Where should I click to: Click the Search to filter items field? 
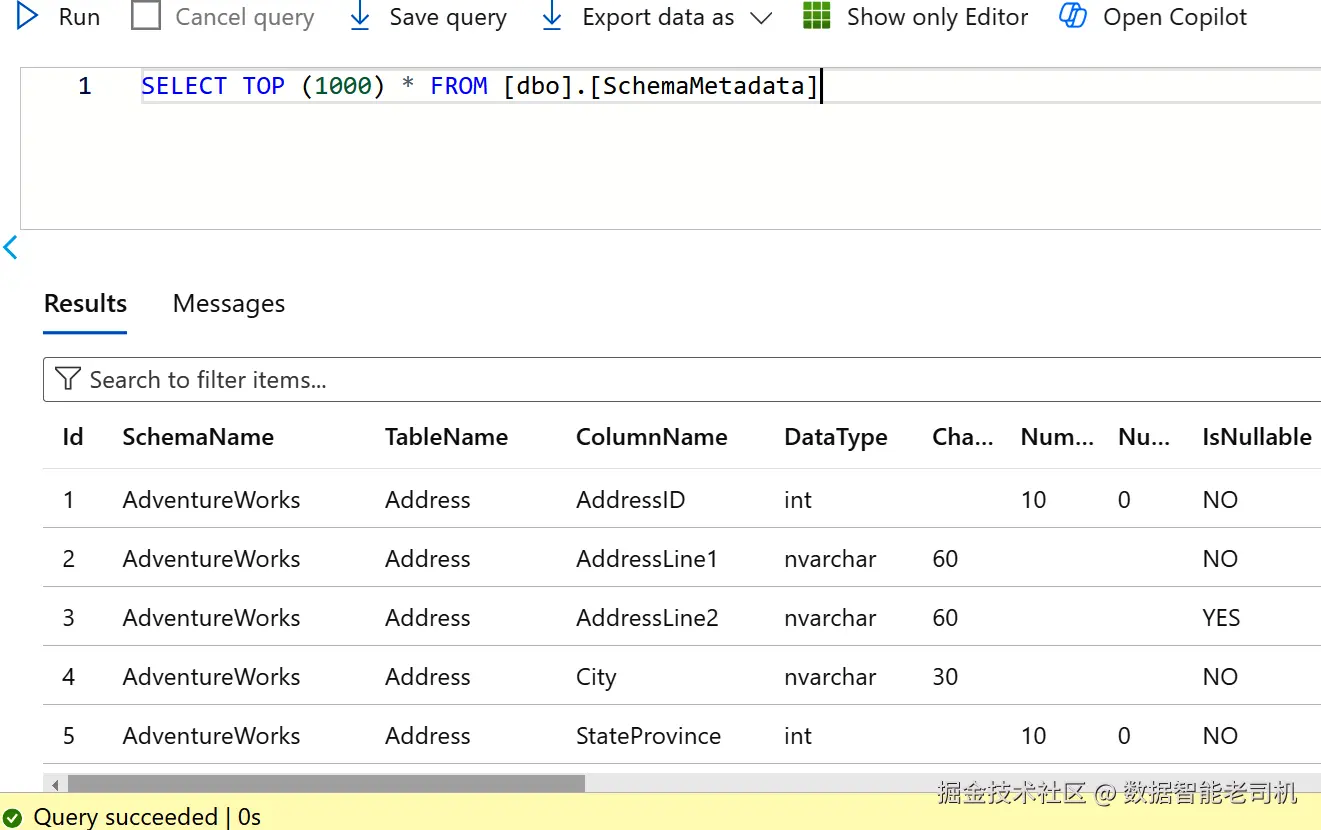coord(682,379)
